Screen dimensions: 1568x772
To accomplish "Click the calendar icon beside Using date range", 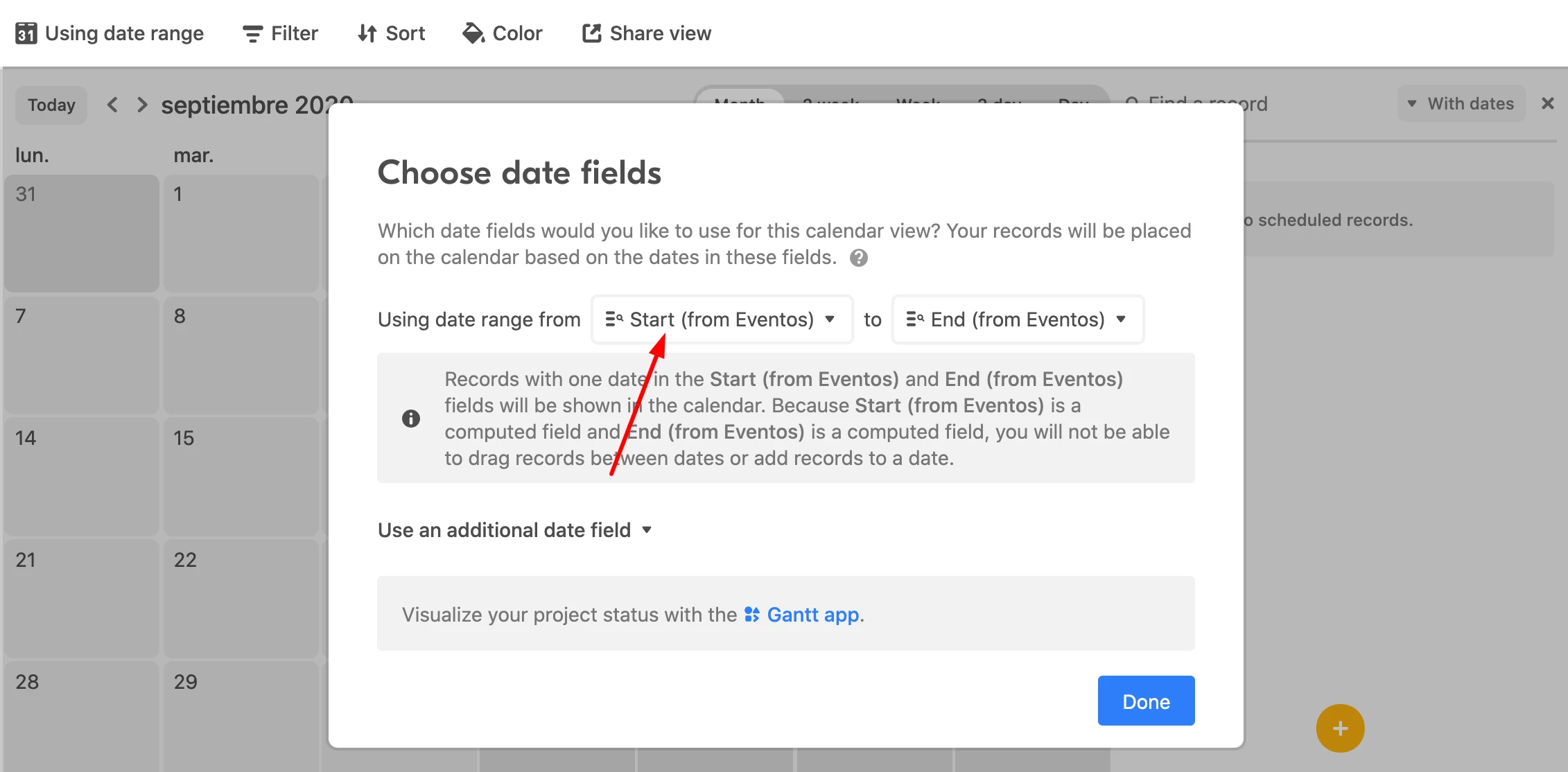I will [26, 33].
